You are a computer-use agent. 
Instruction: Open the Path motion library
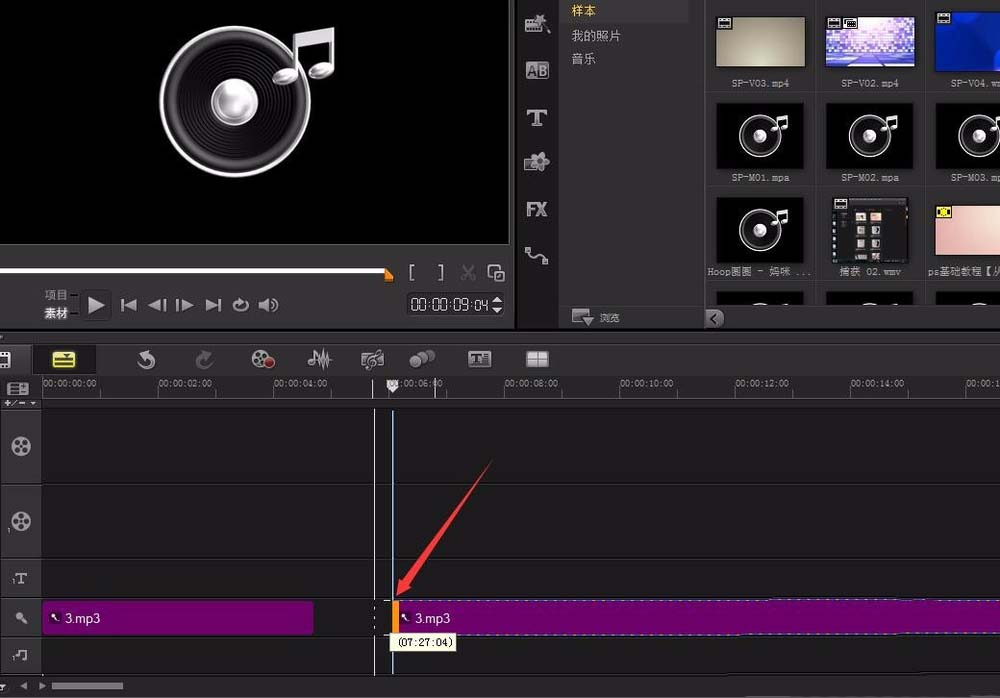[536, 255]
